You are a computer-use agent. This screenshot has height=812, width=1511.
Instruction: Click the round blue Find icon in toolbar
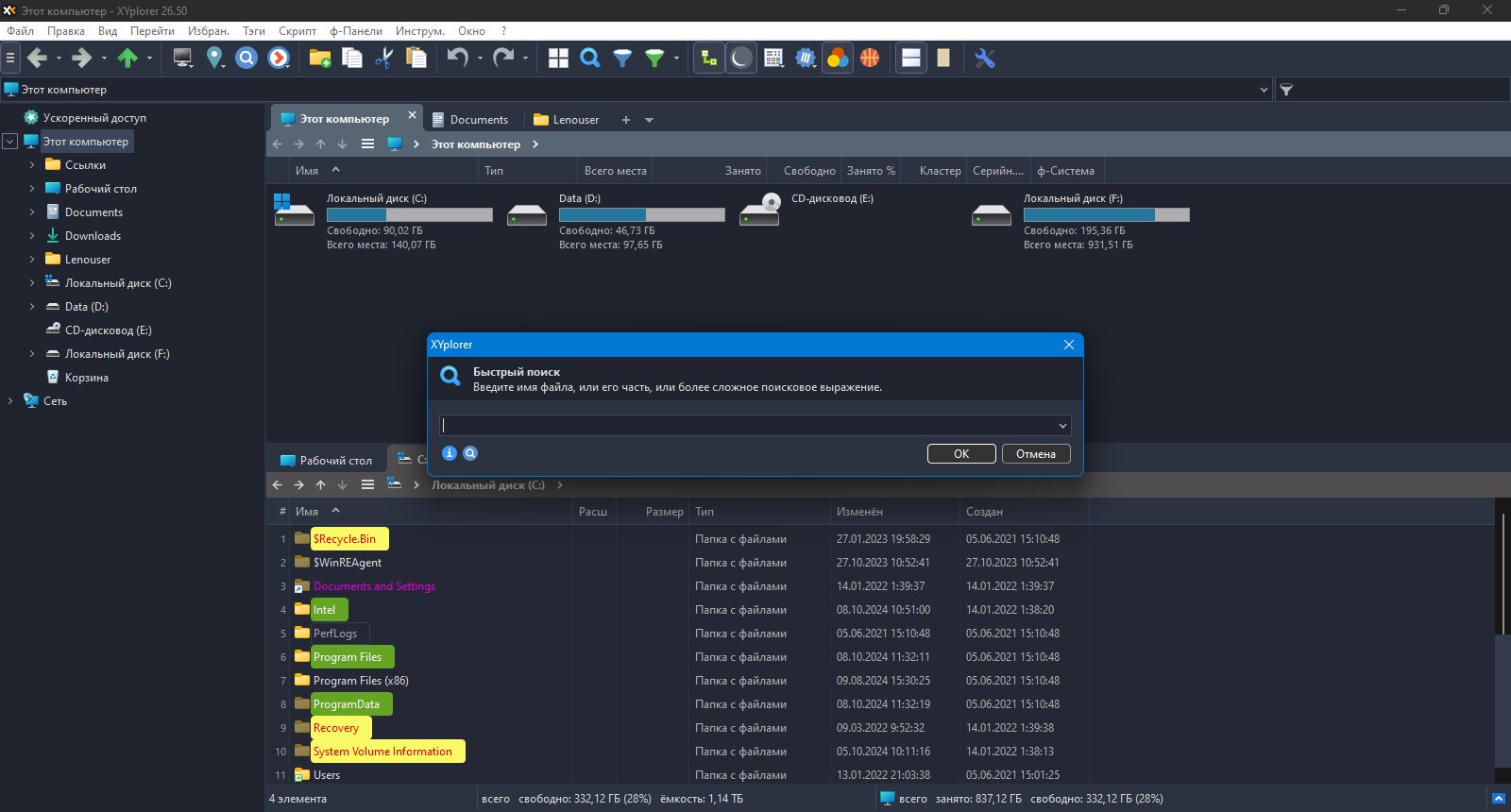pyautogui.click(x=246, y=59)
